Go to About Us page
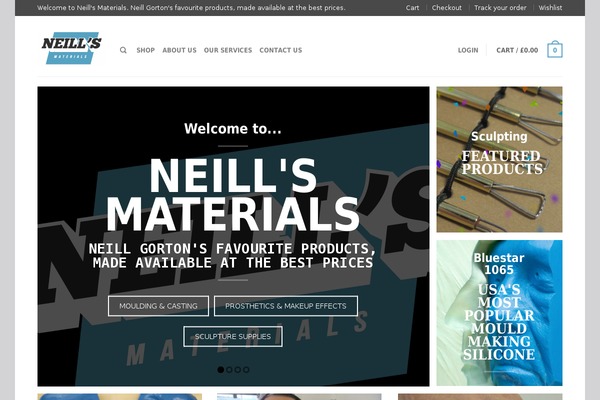This screenshot has width=600, height=400. (x=179, y=50)
